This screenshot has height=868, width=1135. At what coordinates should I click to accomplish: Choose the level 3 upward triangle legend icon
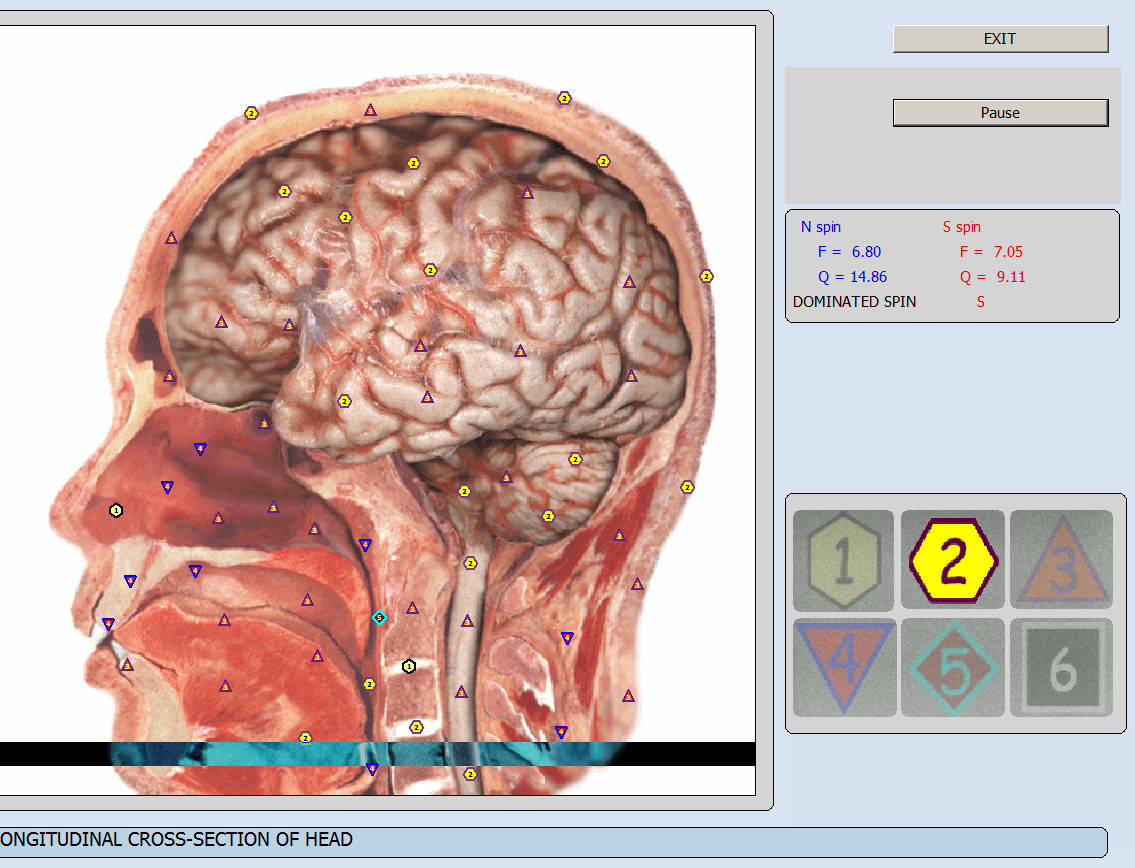[x=1062, y=562]
